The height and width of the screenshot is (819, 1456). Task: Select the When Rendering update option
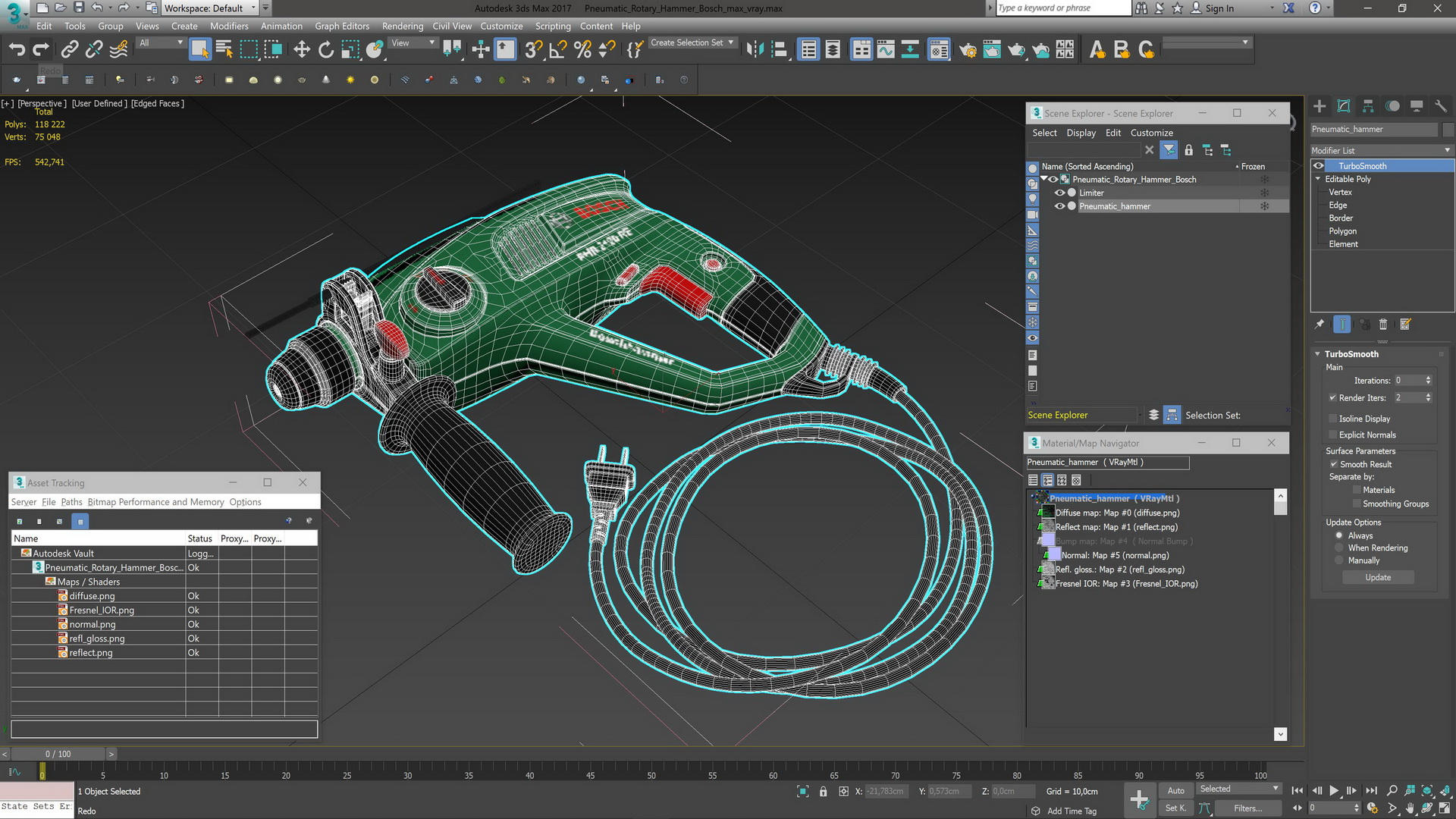pos(1339,548)
